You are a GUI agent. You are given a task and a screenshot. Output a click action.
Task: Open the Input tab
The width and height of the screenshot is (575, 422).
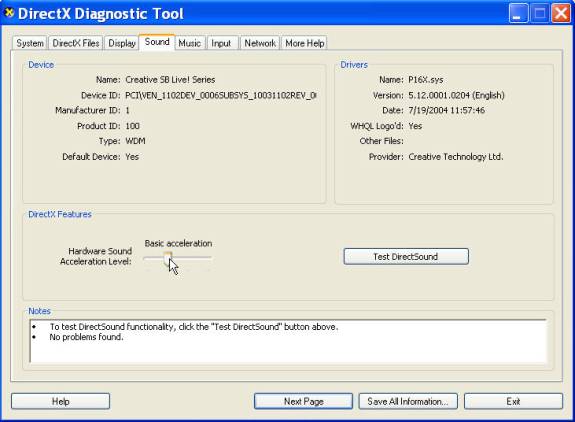tap(221, 43)
